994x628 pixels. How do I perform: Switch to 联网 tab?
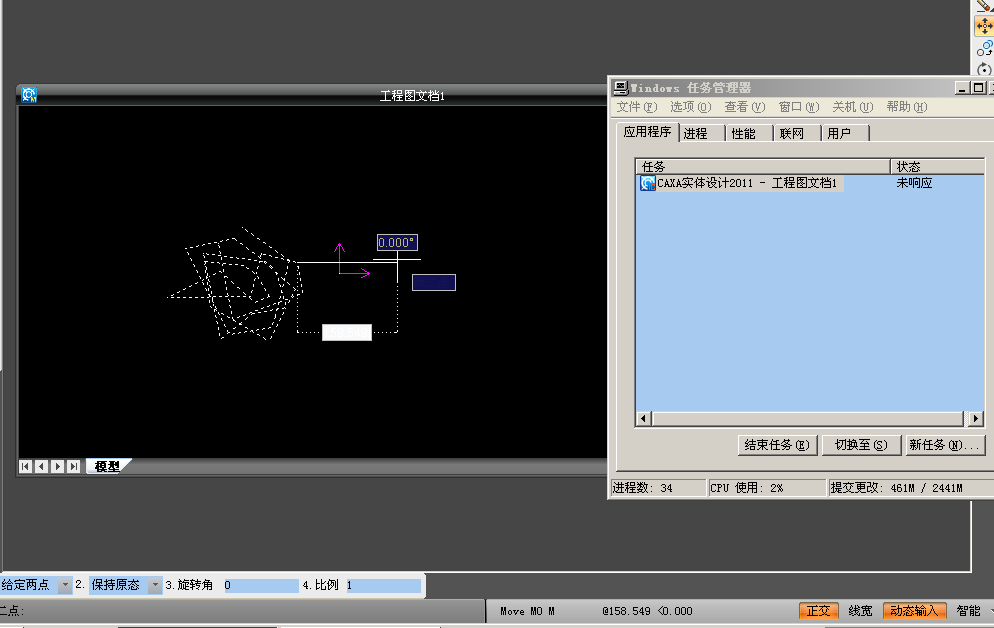pos(797,133)
